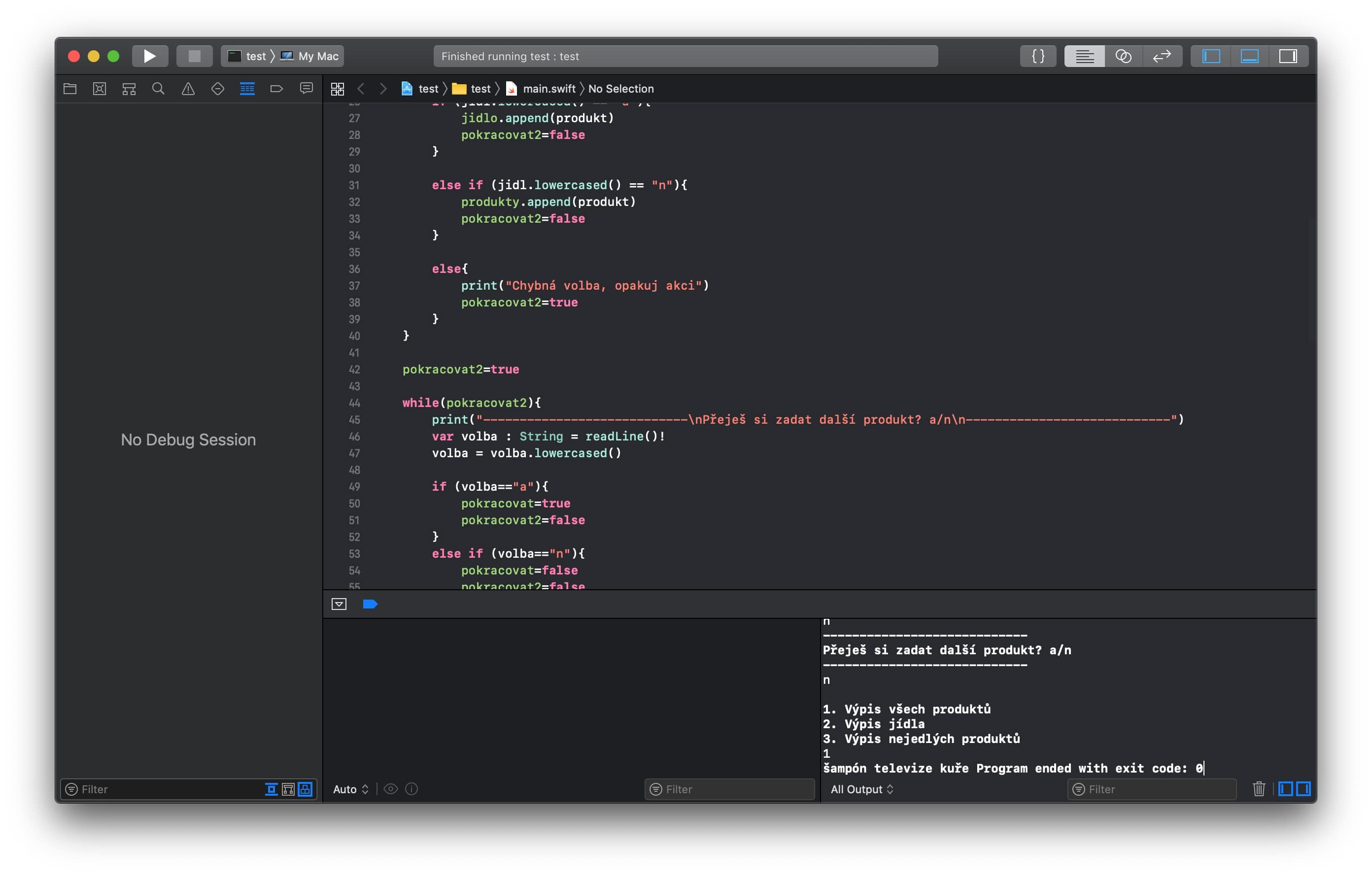Click the middle filter icon beside navigator Filter

click(288, 789)
